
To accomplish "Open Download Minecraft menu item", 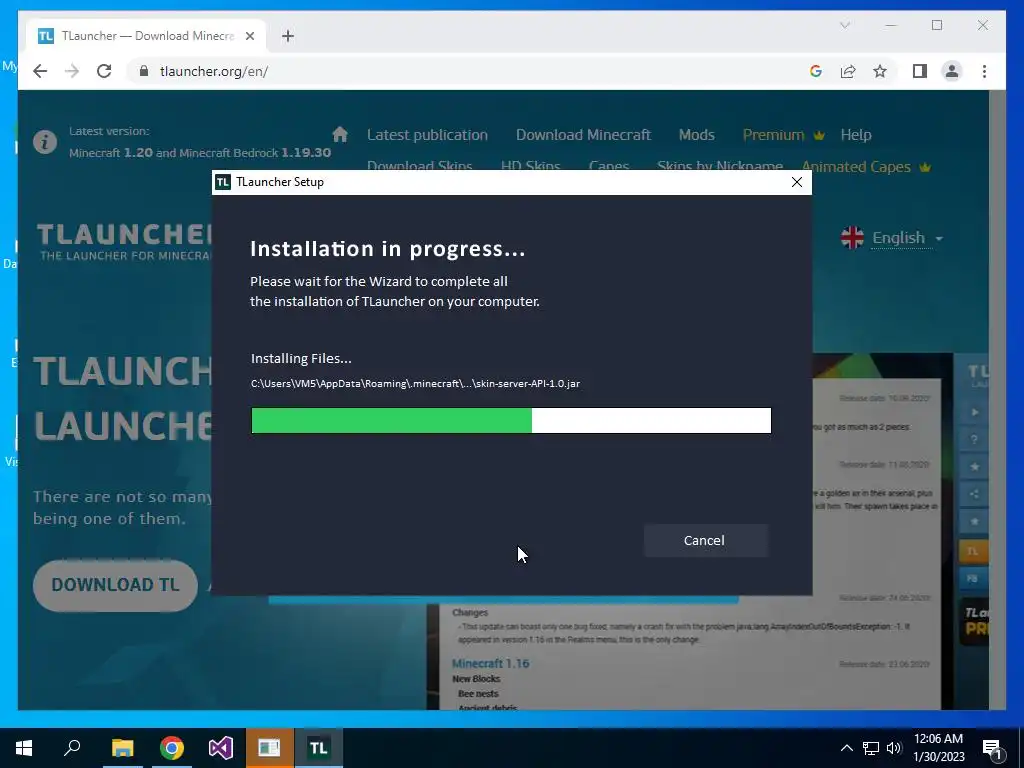I will coord(583,135).
